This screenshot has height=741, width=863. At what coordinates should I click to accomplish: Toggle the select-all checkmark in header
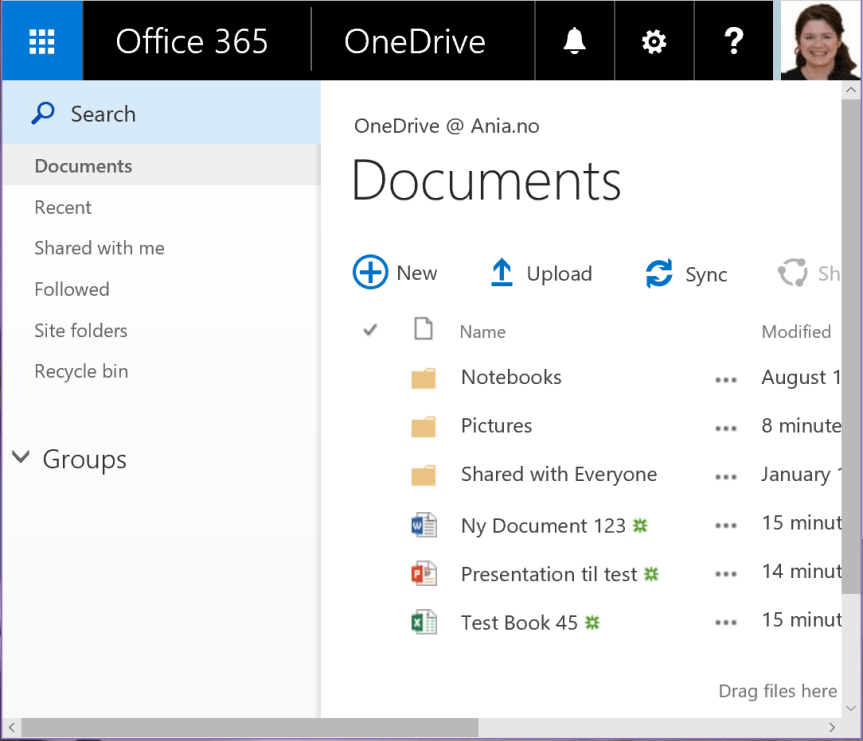pos(370,330)
